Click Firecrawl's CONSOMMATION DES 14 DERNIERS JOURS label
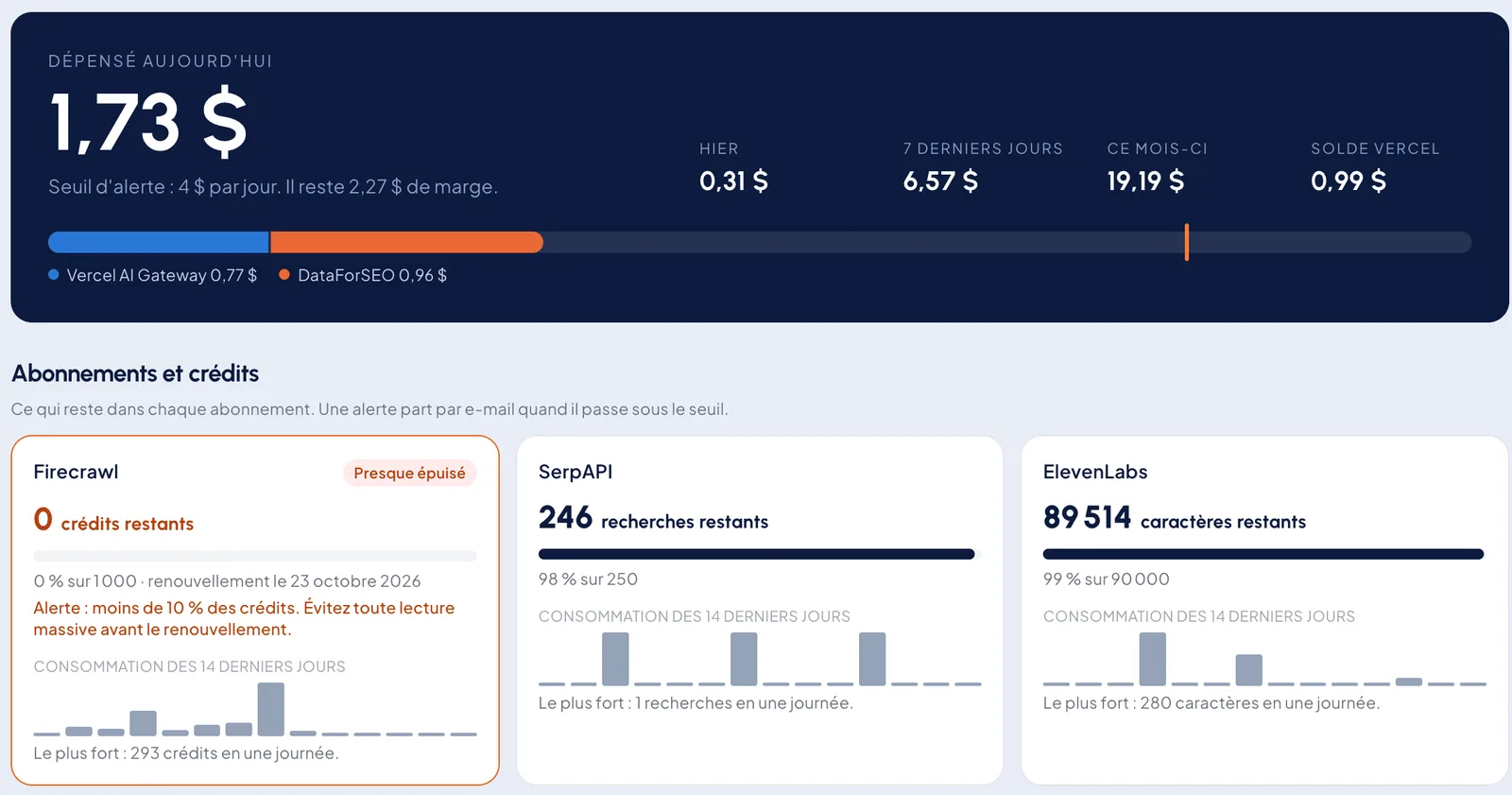 tap(189, 666)
